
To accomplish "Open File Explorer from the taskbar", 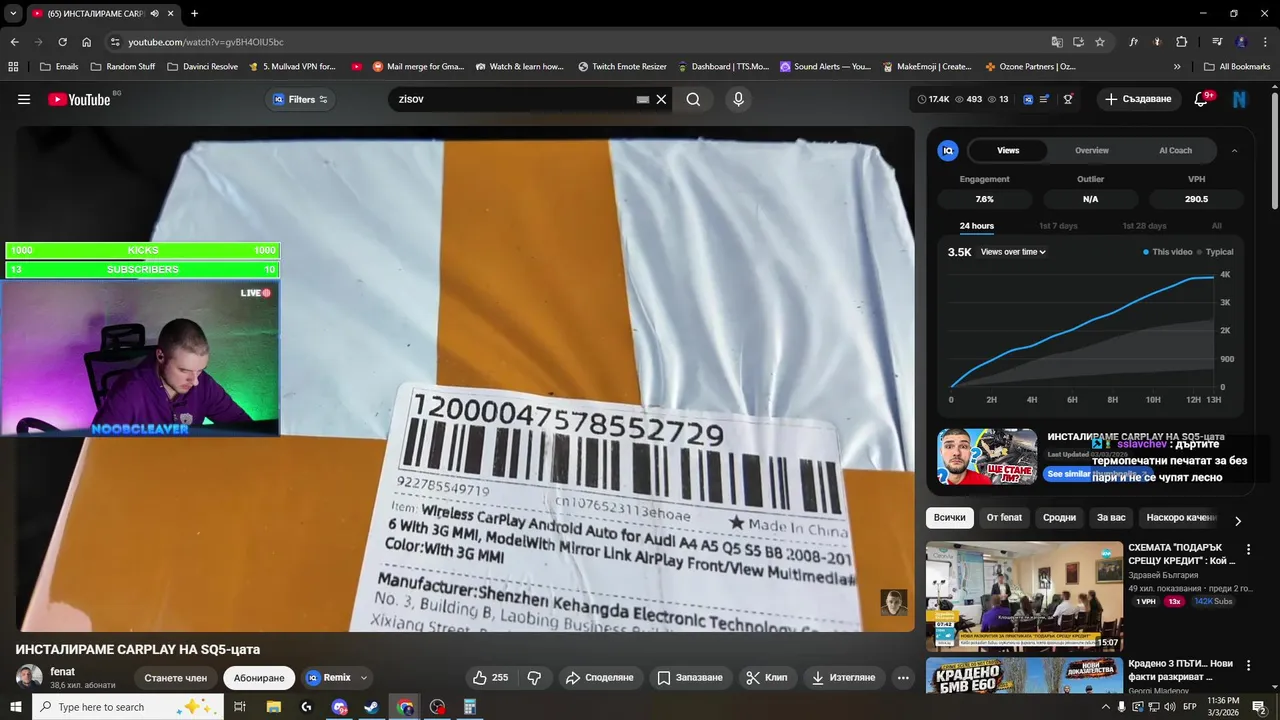I will (x=273, y=707).
